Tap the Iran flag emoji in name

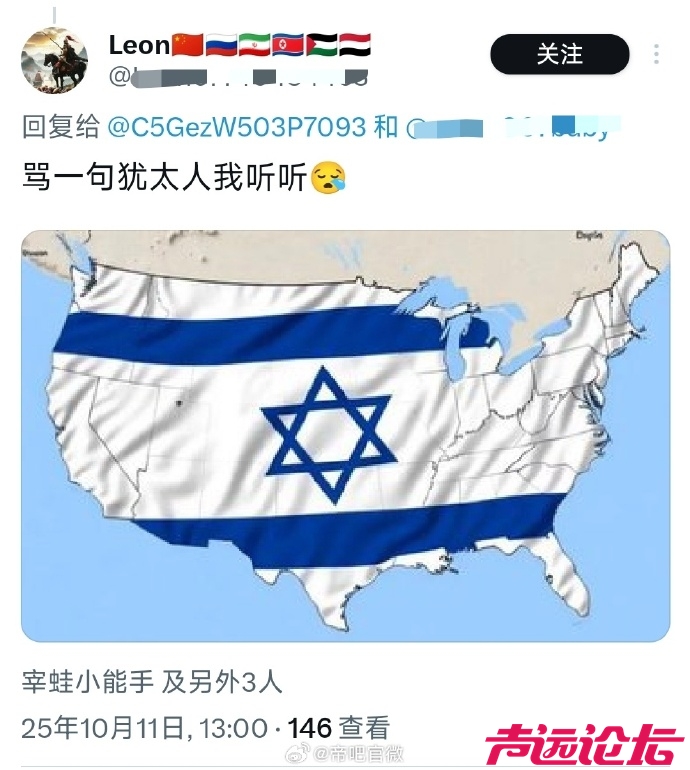coord(254,45)
